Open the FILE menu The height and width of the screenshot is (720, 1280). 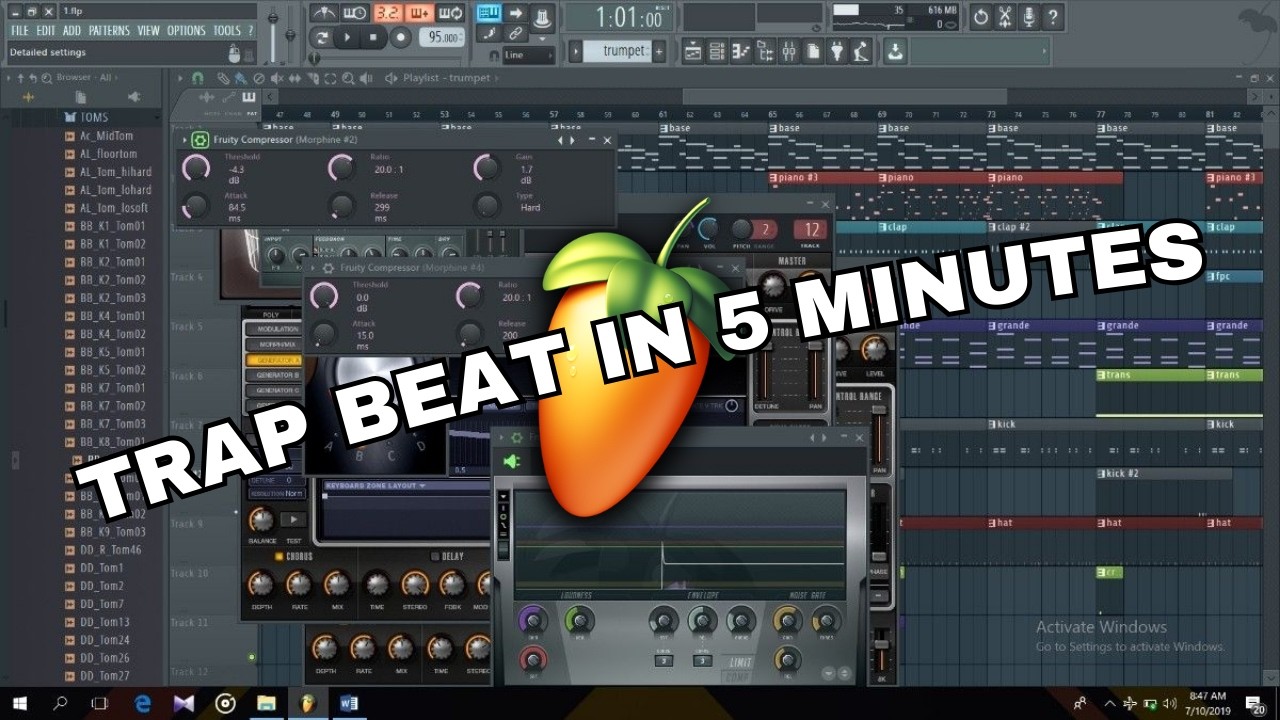pyautogui.click(x=20, y=31)
